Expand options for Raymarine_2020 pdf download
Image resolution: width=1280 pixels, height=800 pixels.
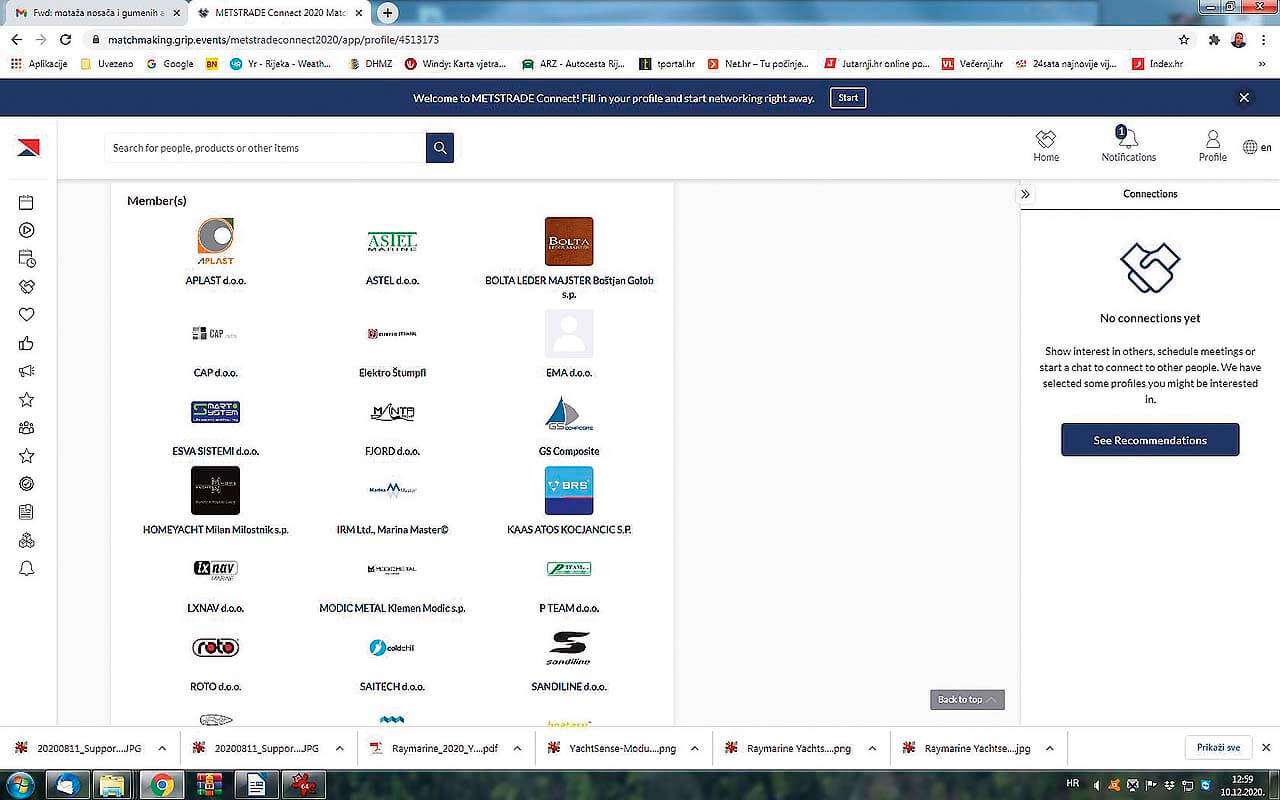517,748
